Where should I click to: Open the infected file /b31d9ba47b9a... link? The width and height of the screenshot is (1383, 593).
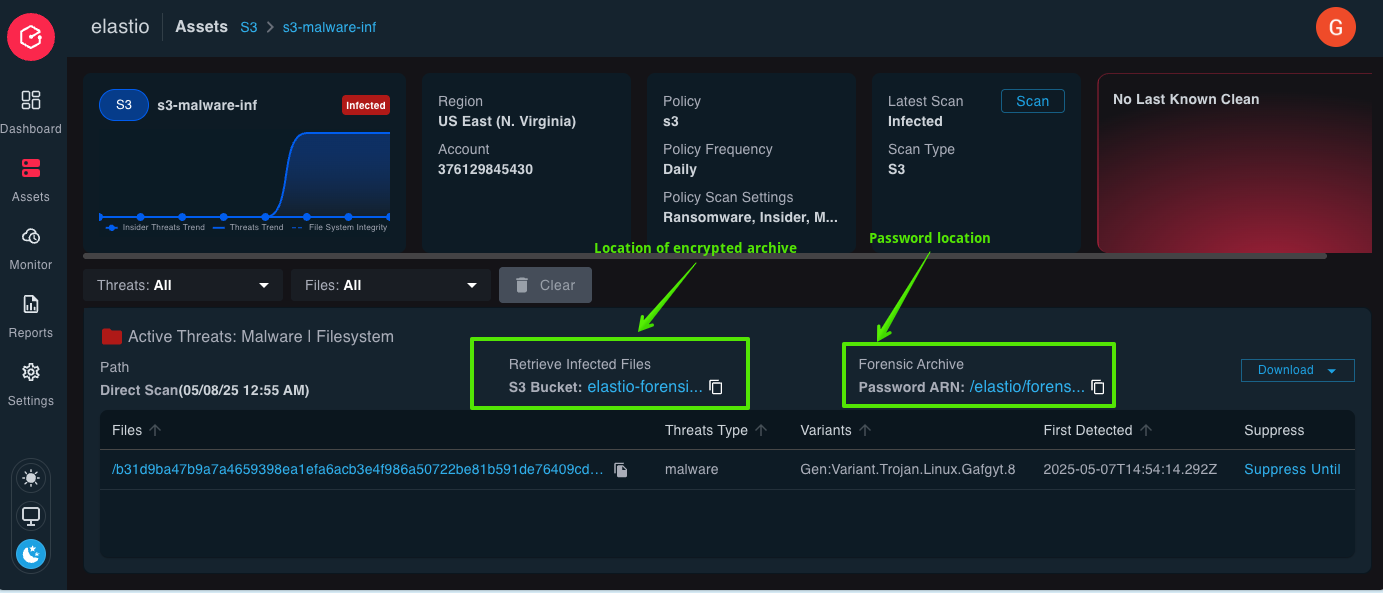pyautogui.click(x=358, y=470)
